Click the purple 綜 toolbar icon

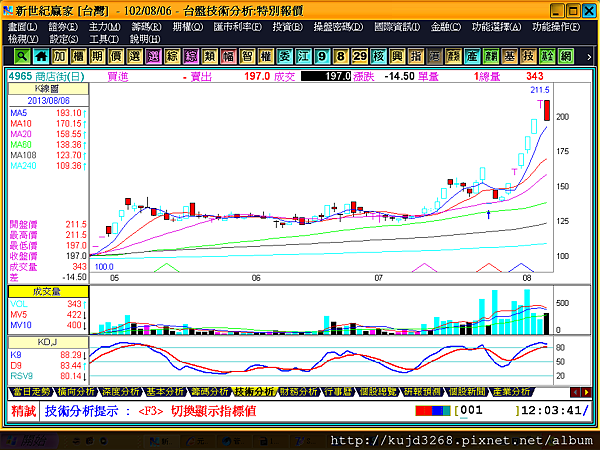click(191, 57)
